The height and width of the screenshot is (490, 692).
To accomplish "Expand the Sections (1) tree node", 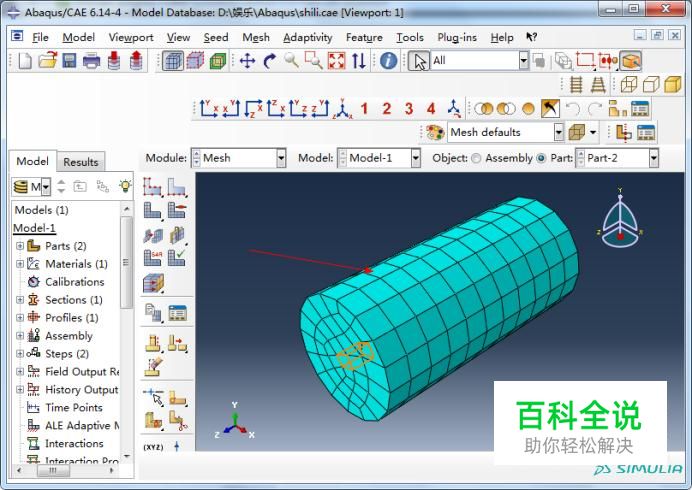I will 20,300.
